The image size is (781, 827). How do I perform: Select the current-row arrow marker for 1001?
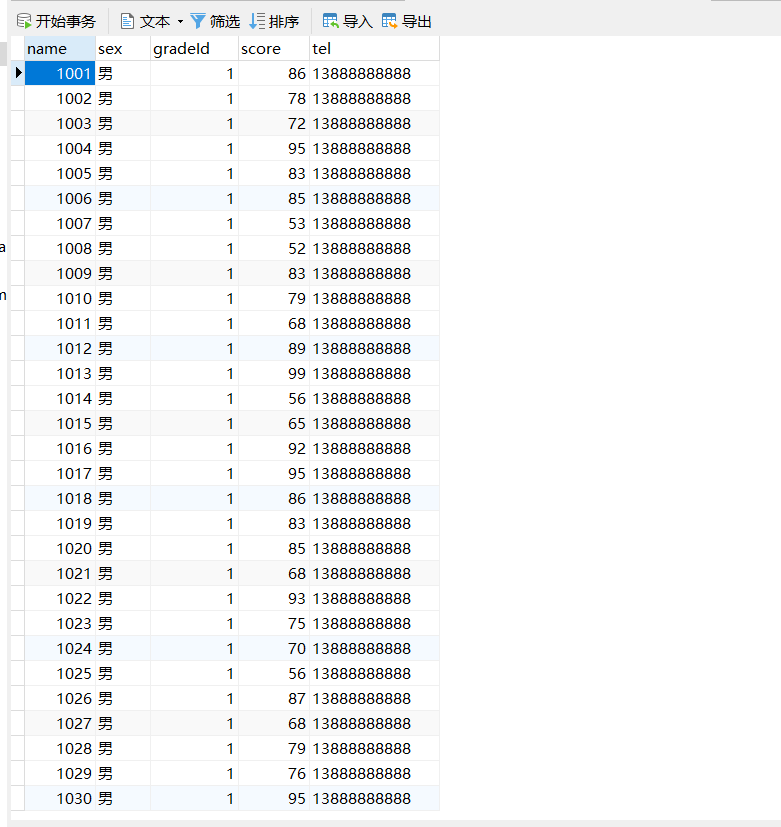(18, 73)
